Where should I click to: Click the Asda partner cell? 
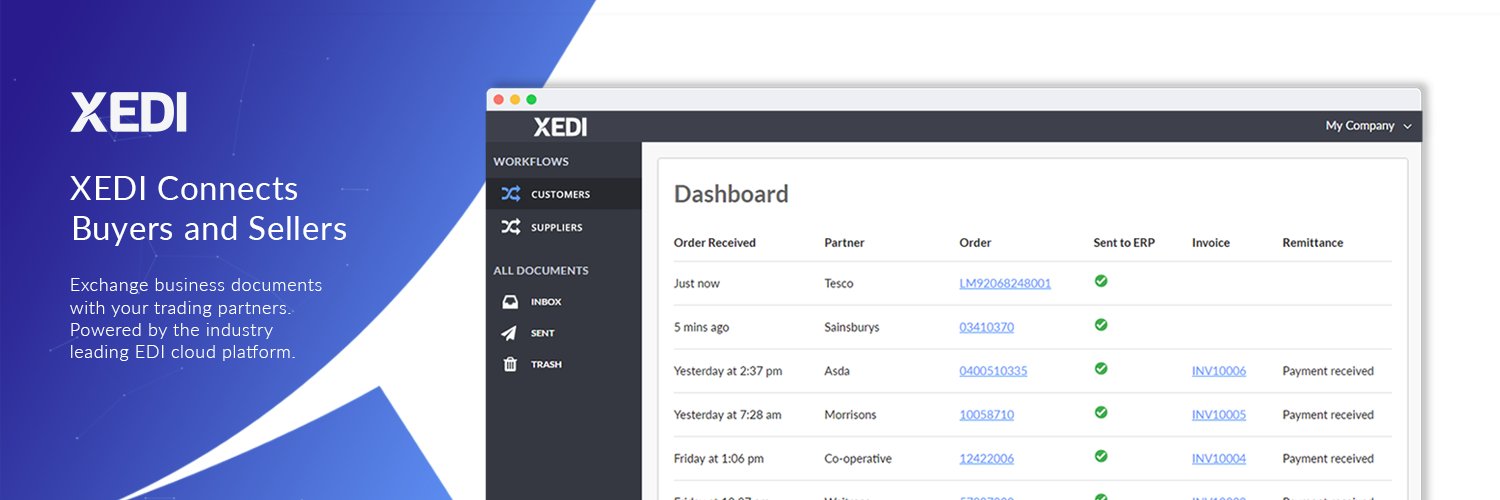click(x=837, y=371)
